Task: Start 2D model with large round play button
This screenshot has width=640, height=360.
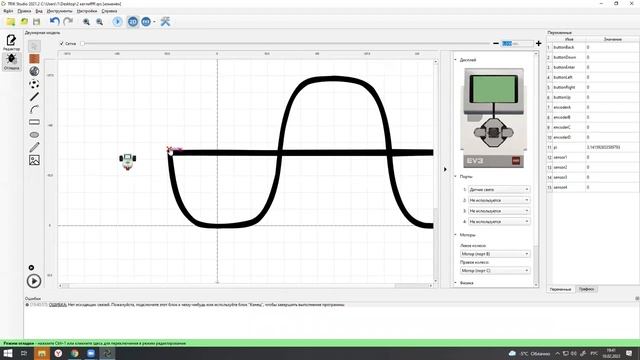Action: click(x=34, y=281)
